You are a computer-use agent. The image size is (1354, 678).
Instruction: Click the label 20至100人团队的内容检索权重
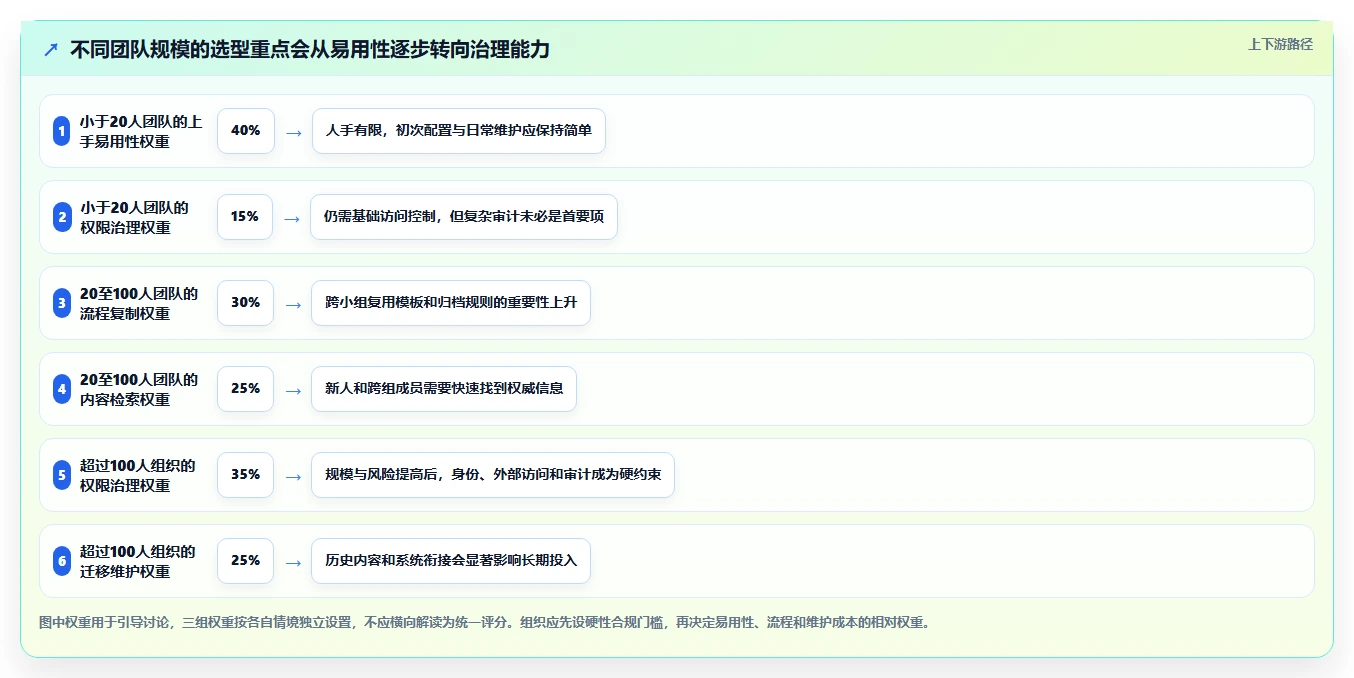(x=139, y=389)
